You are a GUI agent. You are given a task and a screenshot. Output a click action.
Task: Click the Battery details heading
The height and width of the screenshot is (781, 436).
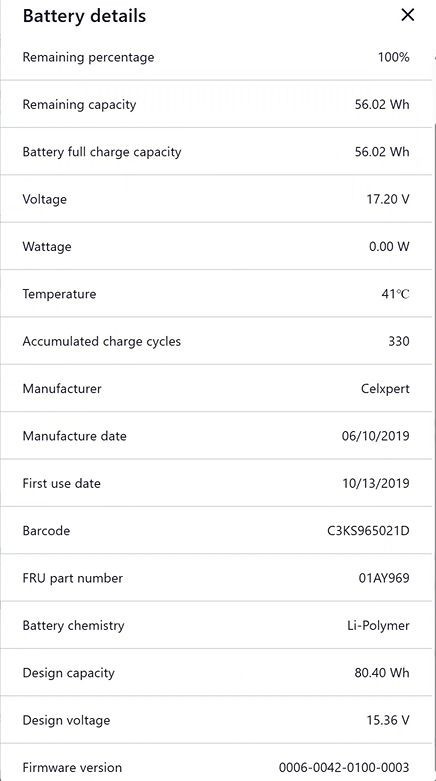84,16
